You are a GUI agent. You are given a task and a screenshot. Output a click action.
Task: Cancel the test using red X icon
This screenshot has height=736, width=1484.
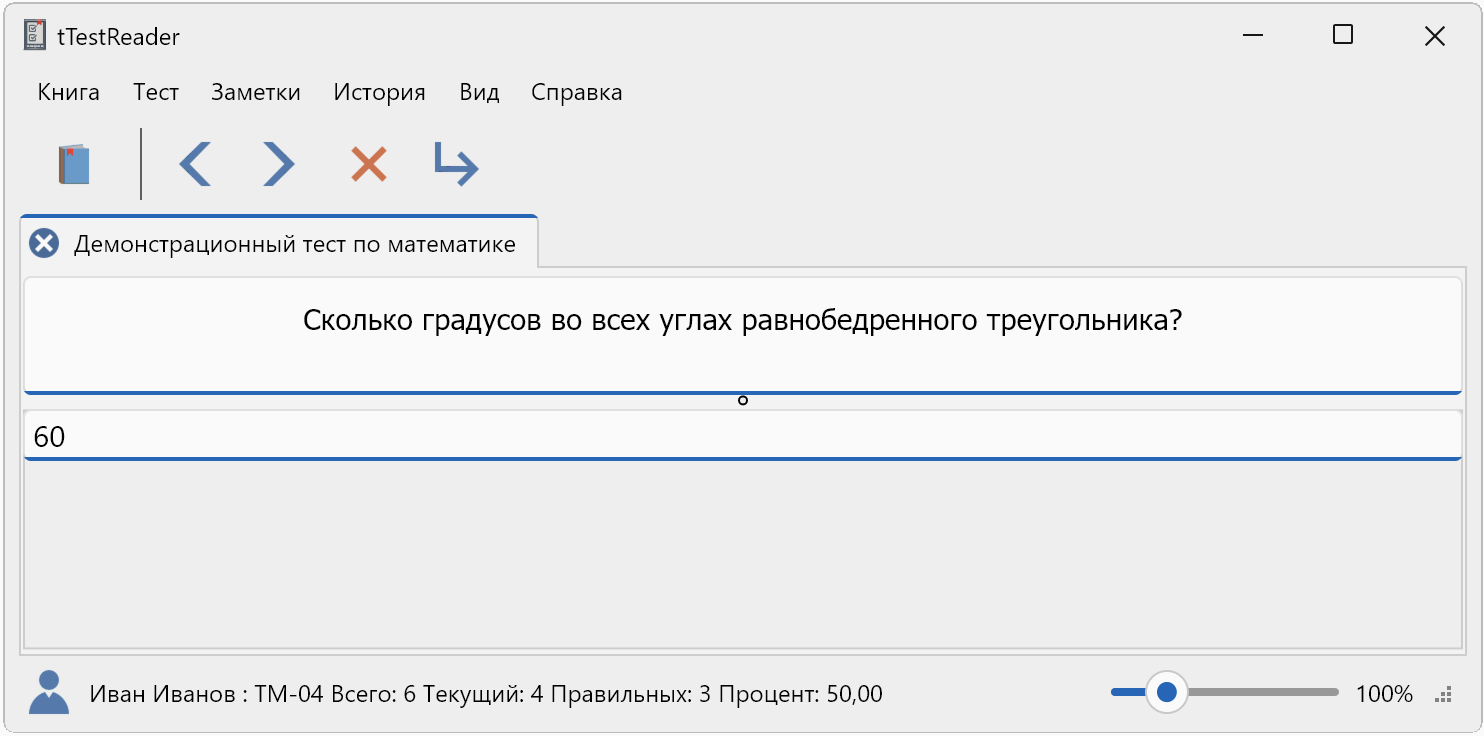pos(368,164)
